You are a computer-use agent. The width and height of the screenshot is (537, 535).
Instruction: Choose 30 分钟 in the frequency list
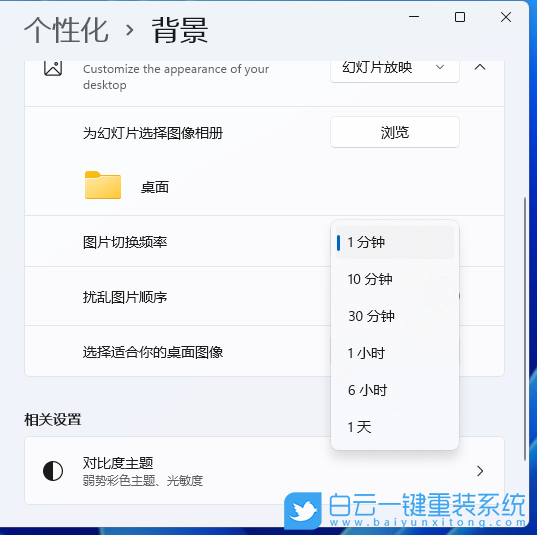pyautogui.click(x=395, y=316)
